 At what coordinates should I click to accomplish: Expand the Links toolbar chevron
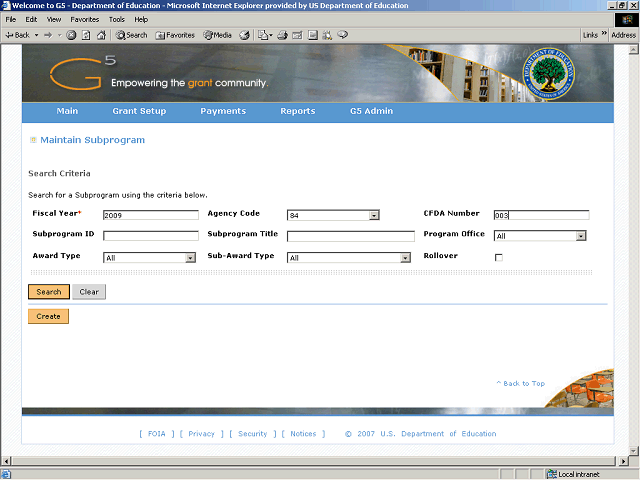604,33
